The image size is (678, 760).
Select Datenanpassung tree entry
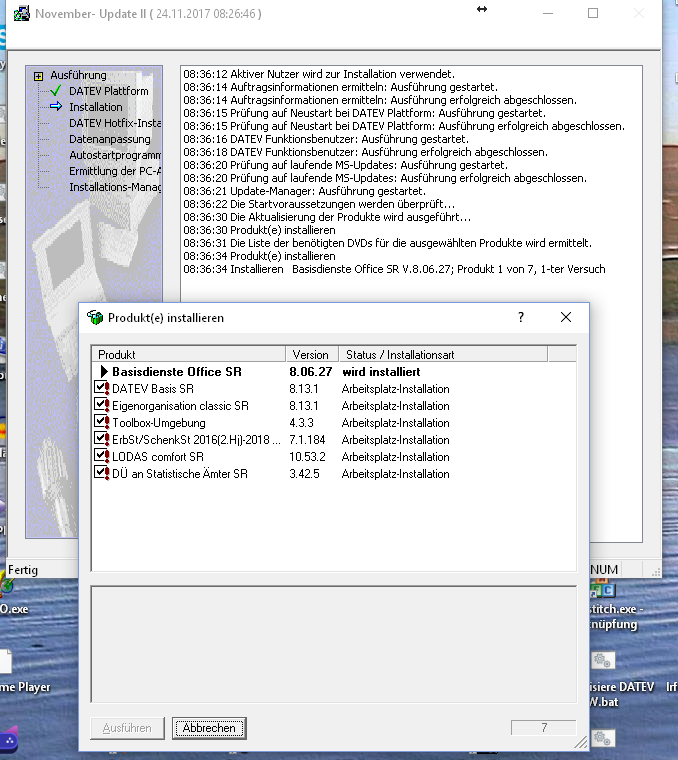(x=110, y=139)
